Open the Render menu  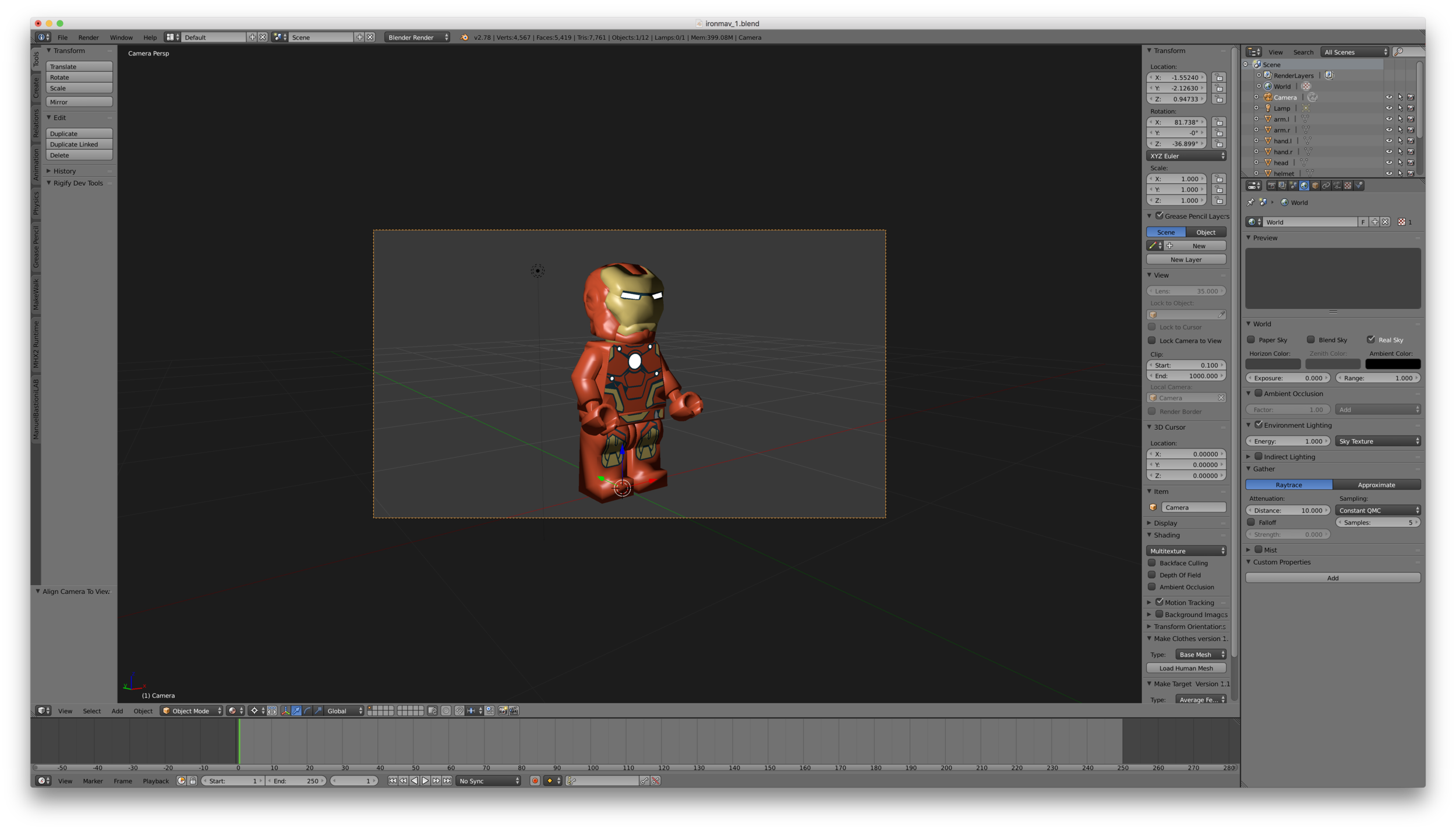89,37
